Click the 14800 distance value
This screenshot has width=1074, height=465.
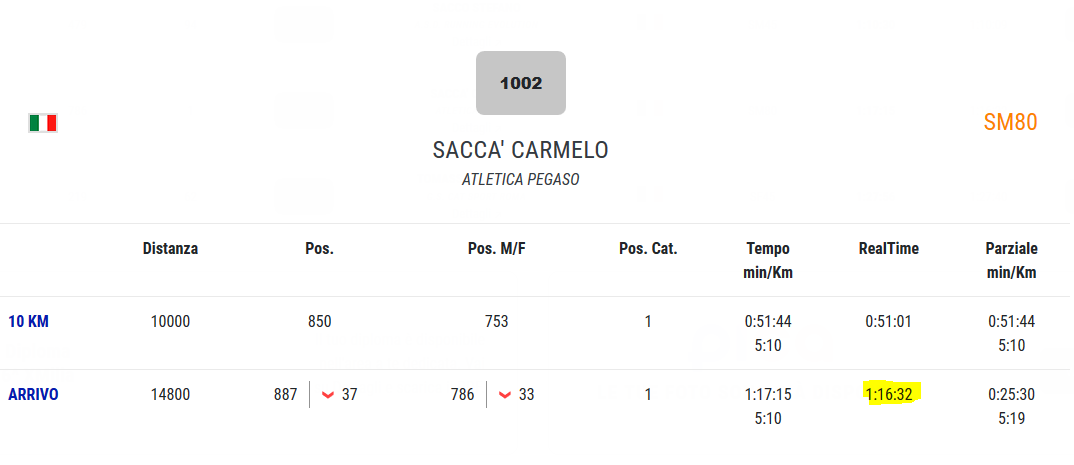[x=171, y=394]
